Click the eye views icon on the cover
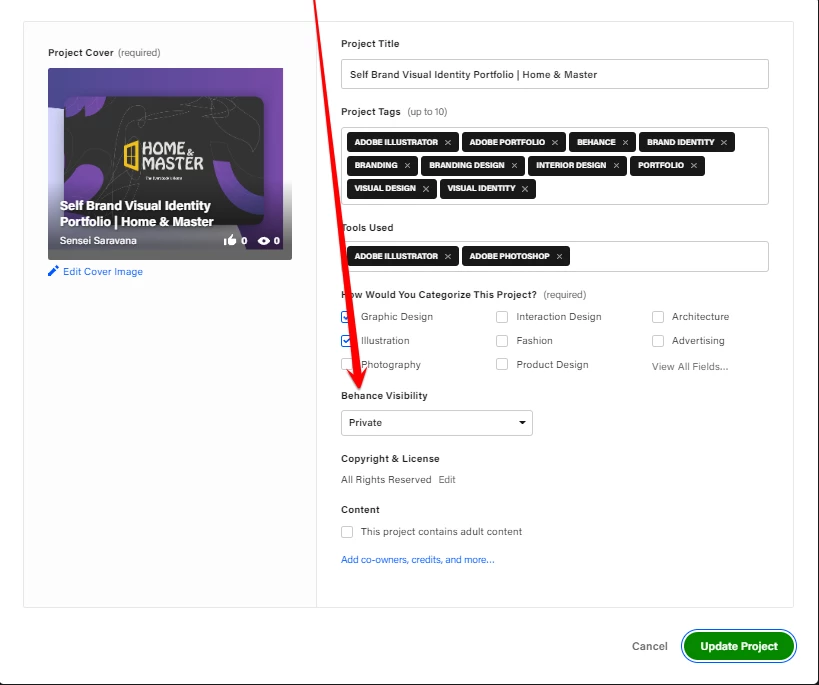This screenshot has width=819, height=685. point(264,241)
